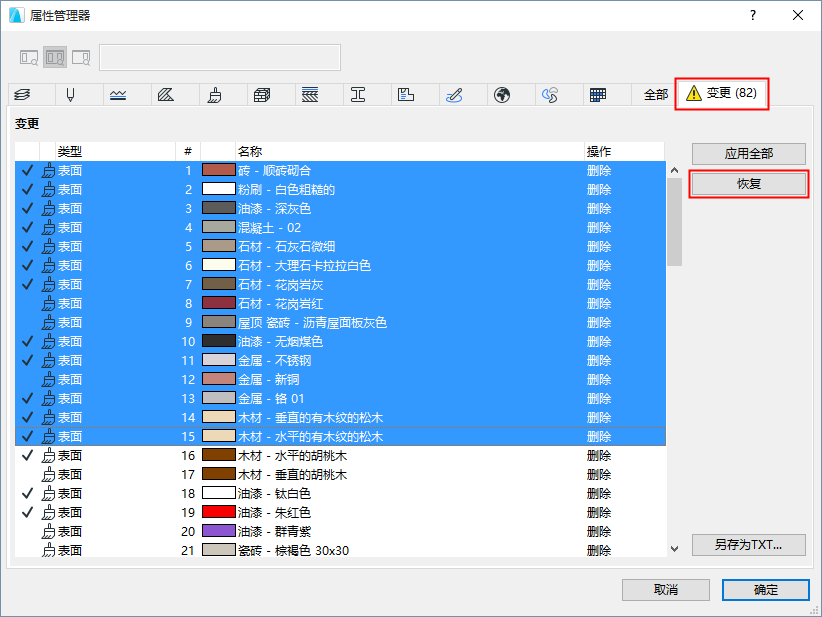Click 另存为TXT... button
The image size is (822, 617).
749,545
